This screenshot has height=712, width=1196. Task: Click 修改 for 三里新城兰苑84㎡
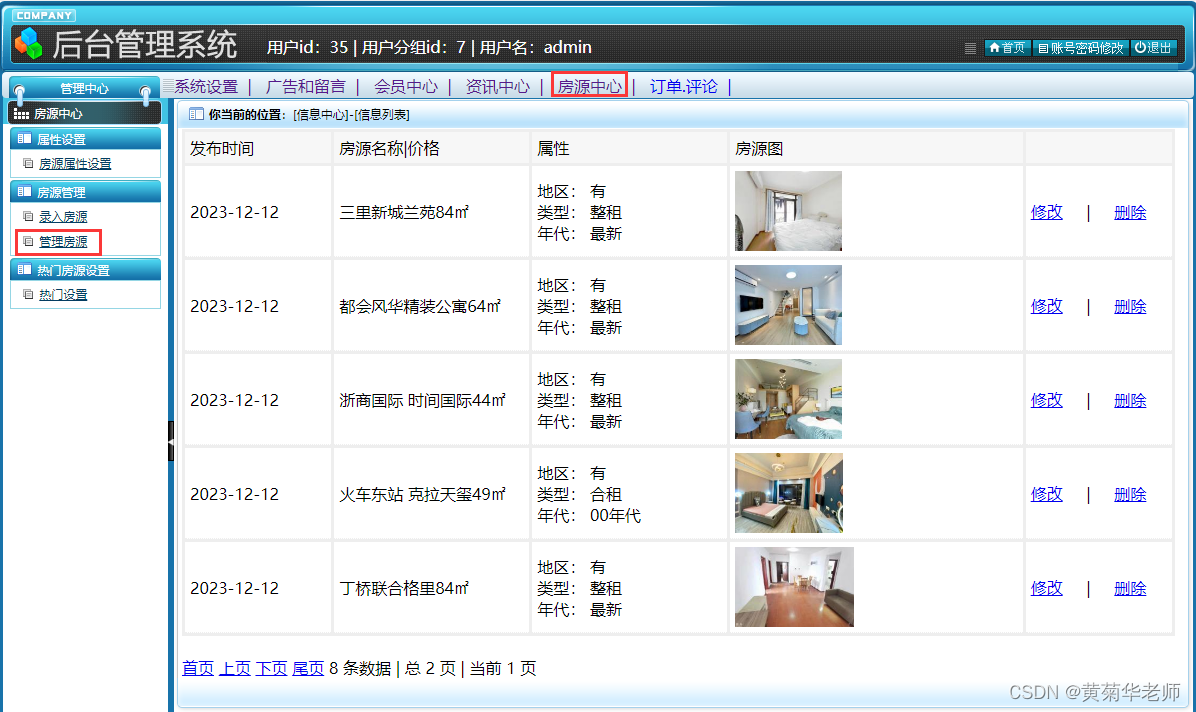[x=1046, y=212]
